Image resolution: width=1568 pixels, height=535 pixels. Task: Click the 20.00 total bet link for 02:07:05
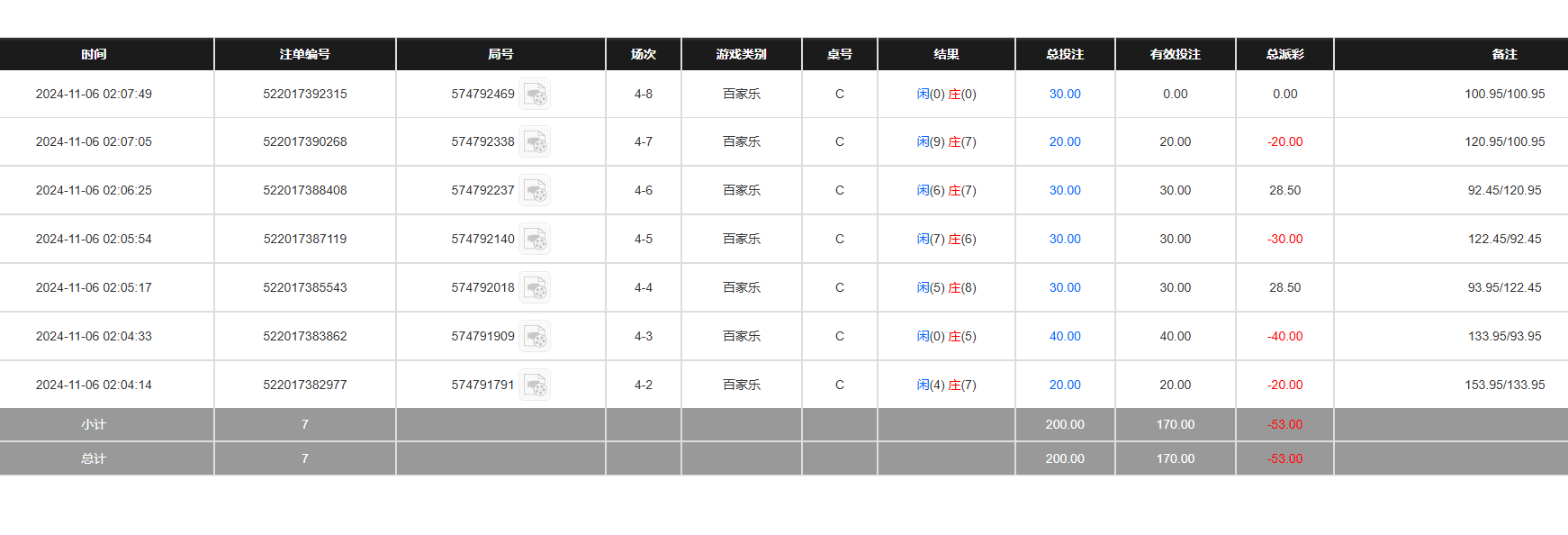pos(1065,141)
